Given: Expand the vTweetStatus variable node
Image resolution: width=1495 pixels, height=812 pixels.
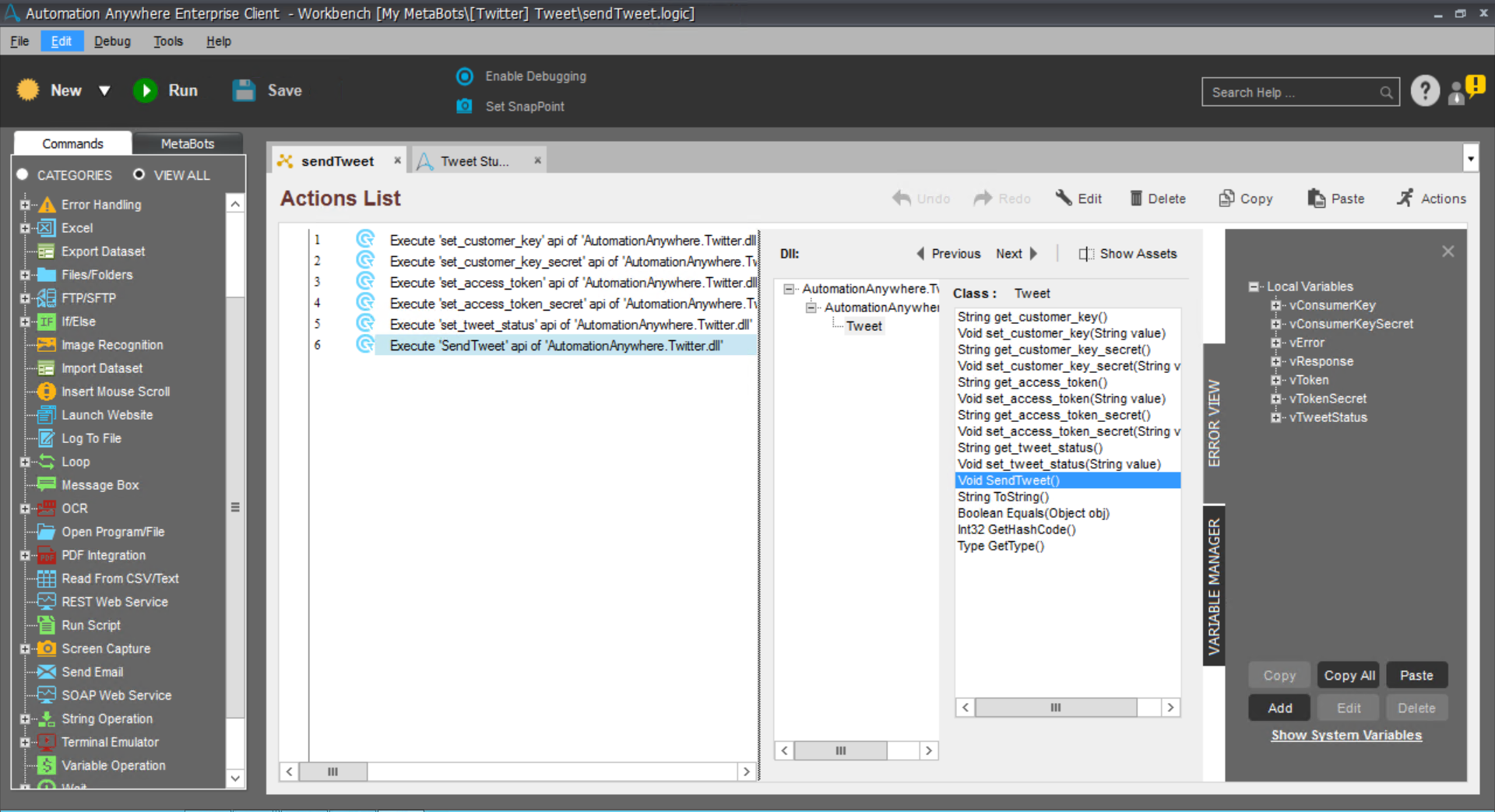Looking at the screenshot, I should [x=1275, y=417].
